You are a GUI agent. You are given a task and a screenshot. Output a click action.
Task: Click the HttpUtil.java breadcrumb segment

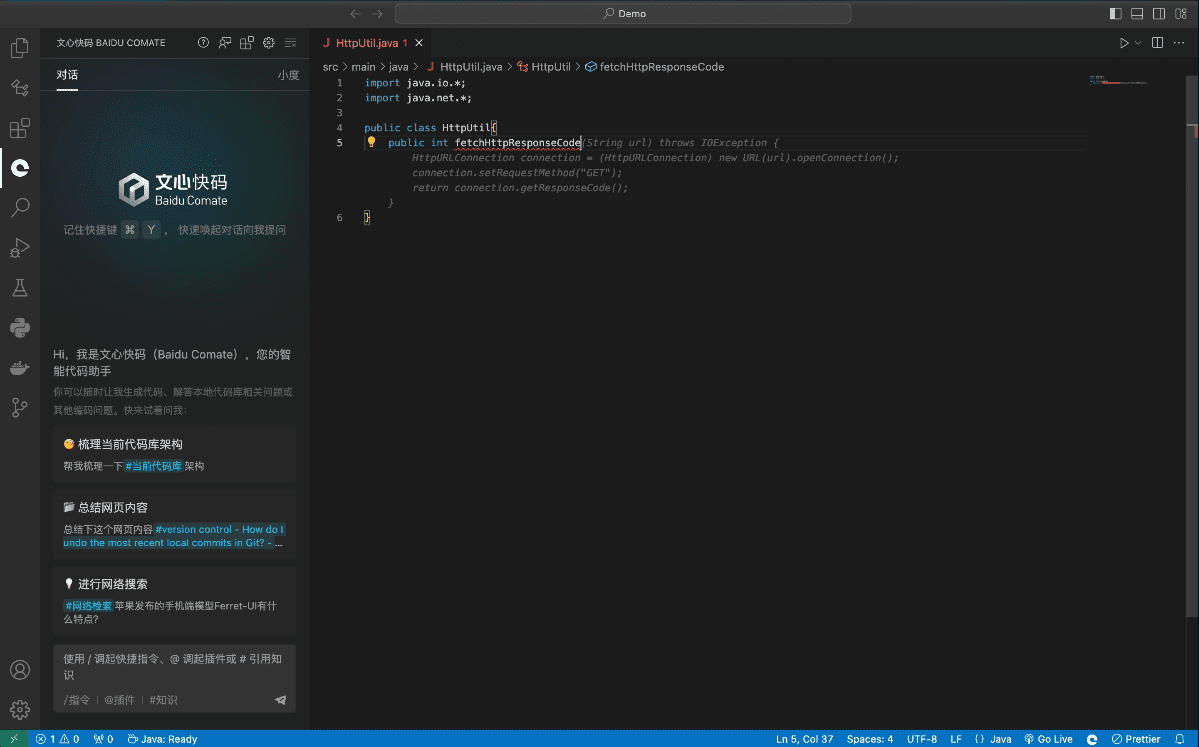pyautogui.click(x=463, y=67)
